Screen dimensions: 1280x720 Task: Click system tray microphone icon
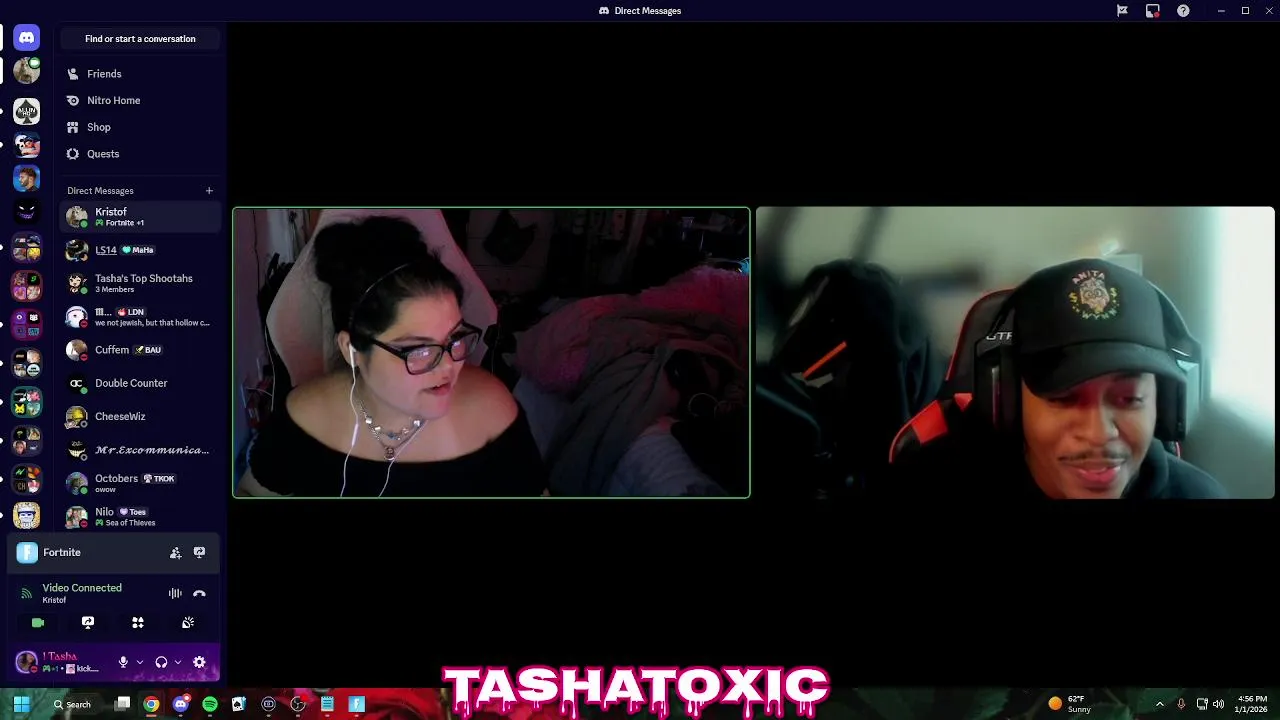pyautogui.click(x=1181, y=704)
